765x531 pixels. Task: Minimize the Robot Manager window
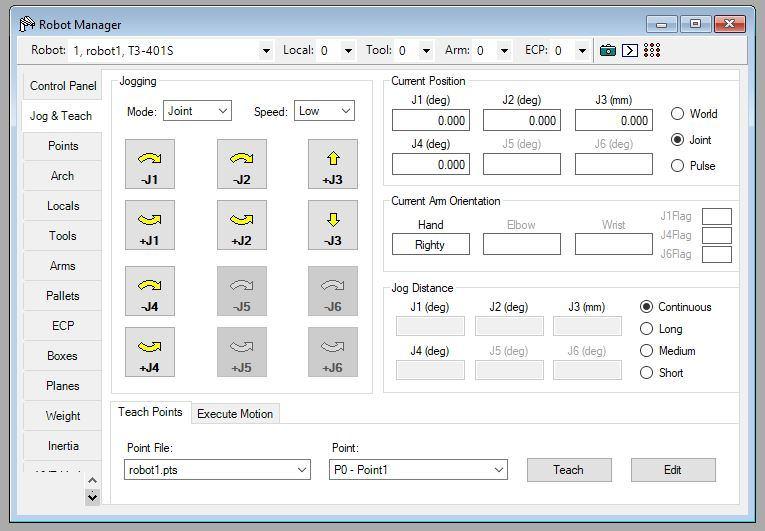click(662, 24)
